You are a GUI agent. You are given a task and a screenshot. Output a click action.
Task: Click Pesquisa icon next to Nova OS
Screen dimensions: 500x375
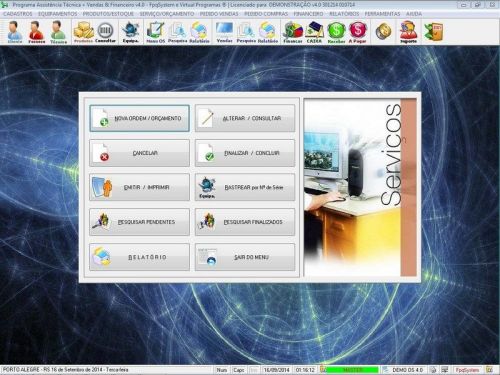(177, 32)
